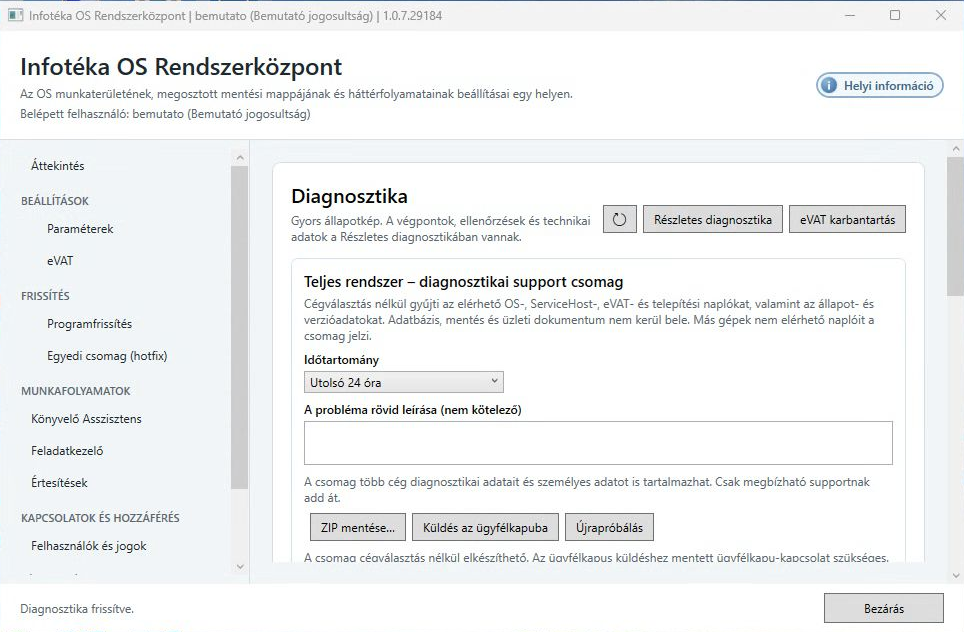Click the ZIP mentése... button
This screenshot has height=632, width=964.
[358, 527]
